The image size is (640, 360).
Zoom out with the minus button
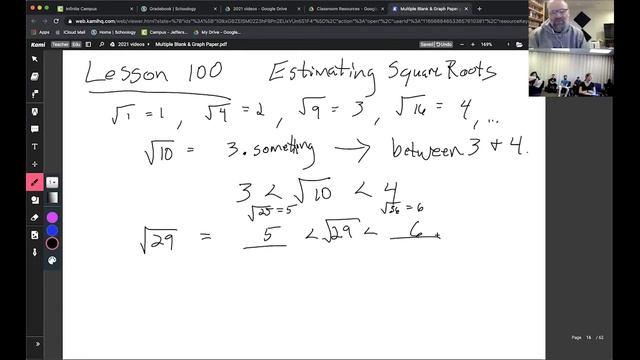tap(462, 44)
